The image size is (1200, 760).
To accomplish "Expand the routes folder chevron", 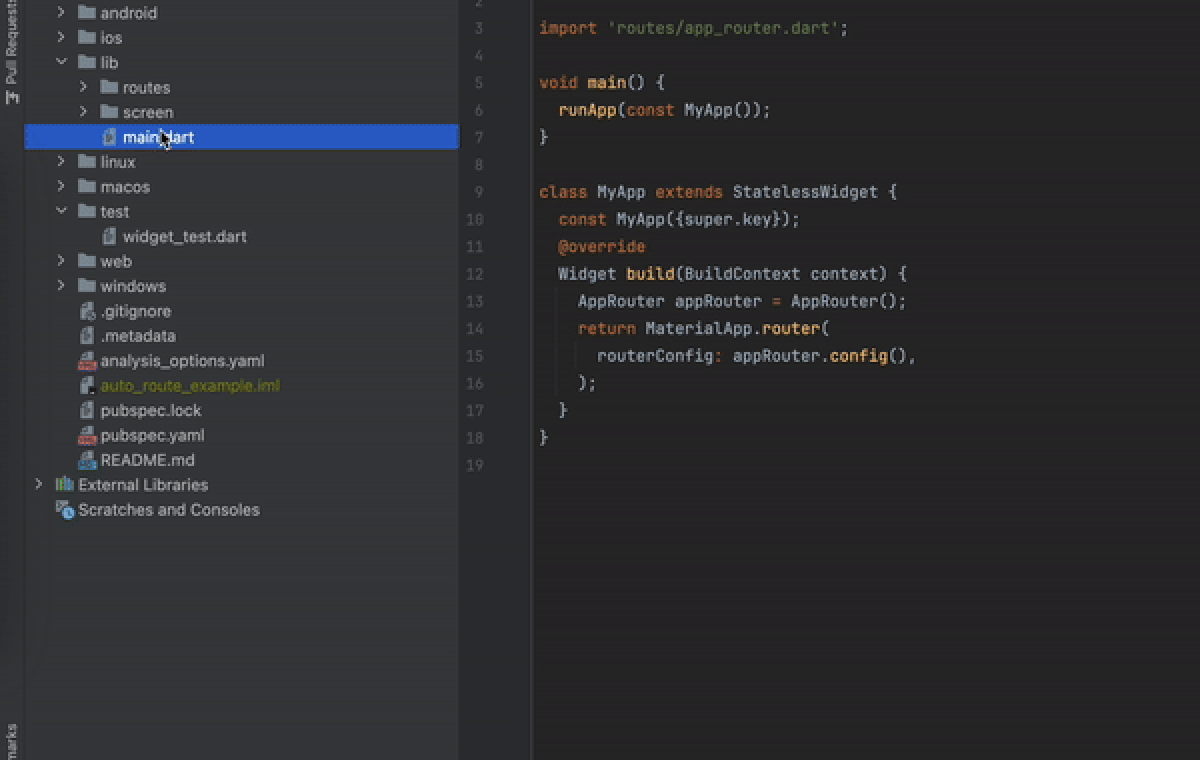I will pos(83,87).
